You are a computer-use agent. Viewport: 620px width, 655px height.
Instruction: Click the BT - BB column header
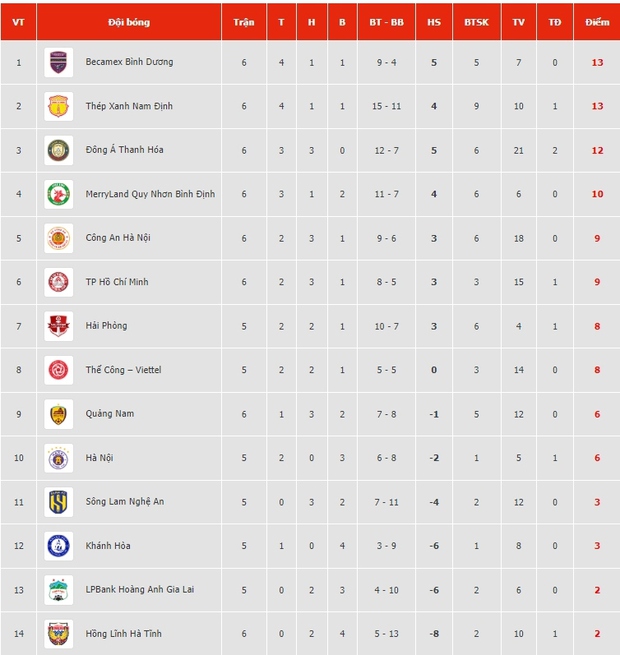[x=386, y=21]
